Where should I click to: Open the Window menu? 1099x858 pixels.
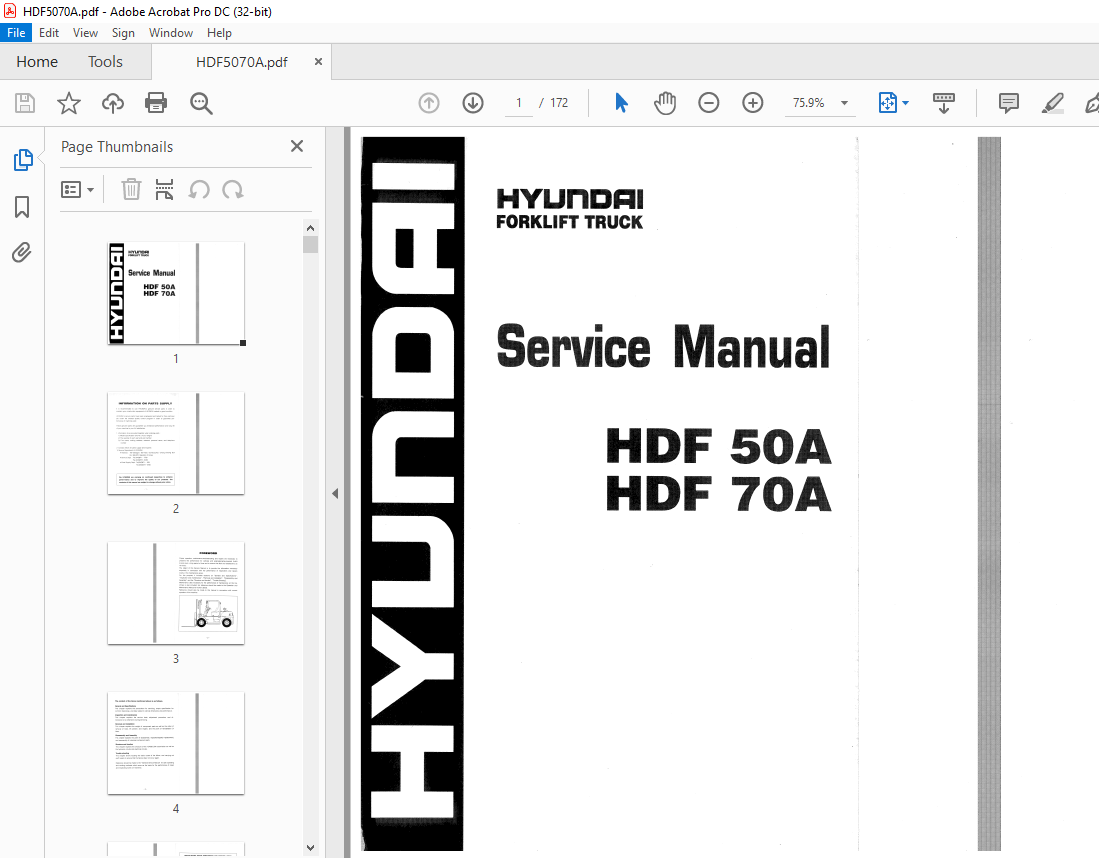(x=171, y=33)
